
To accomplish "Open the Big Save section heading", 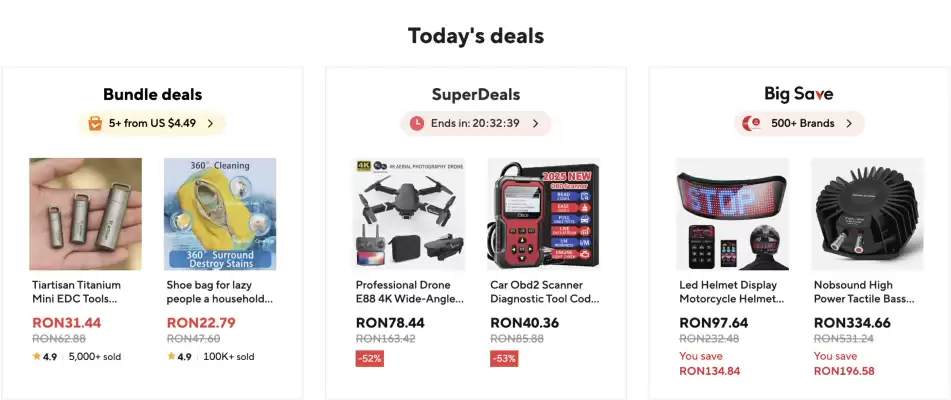I will click(x=798, y=95).
